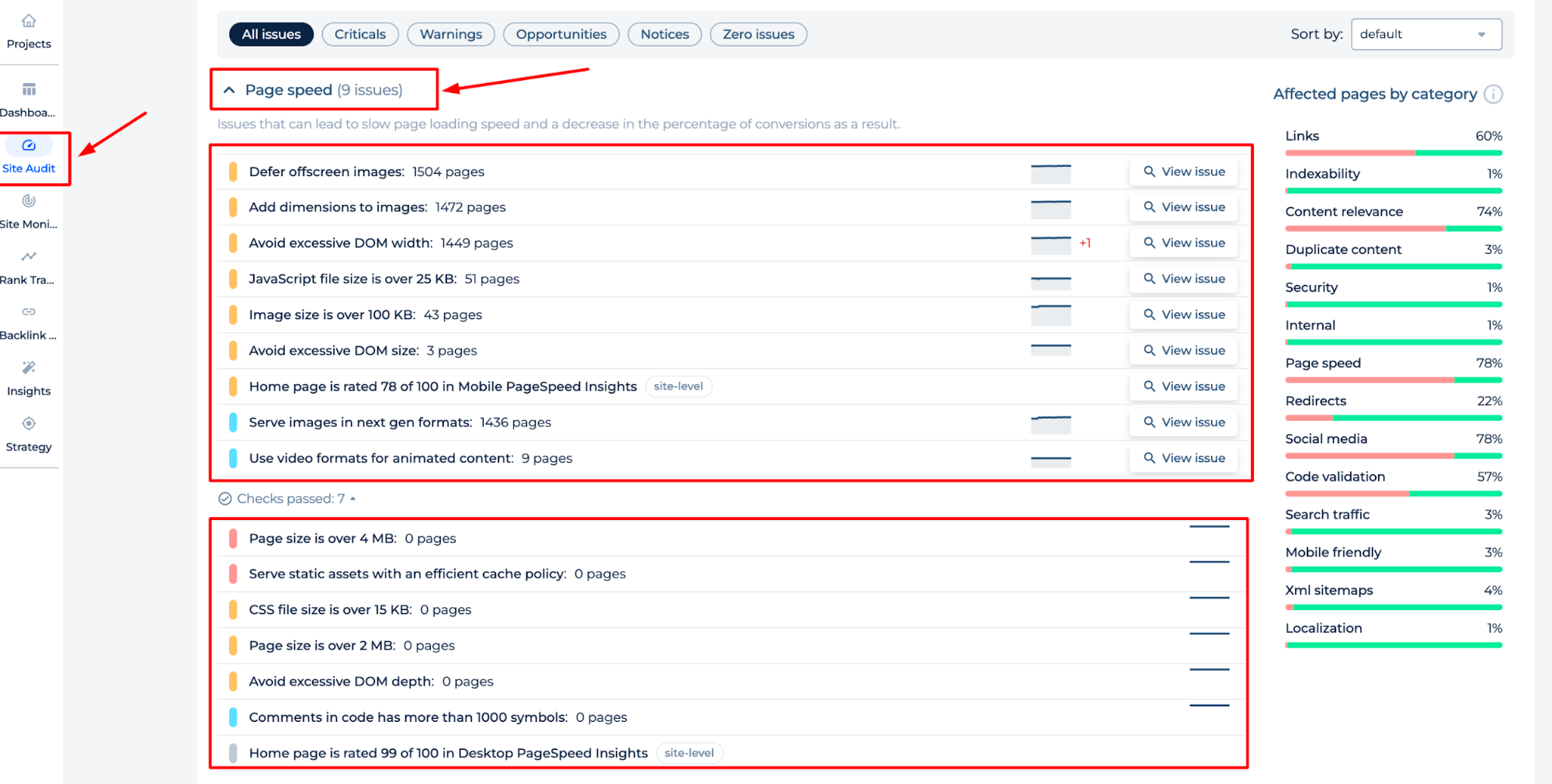Open the Localization category
Screen dimensions: 1552x784
(x=1323, y=629)
